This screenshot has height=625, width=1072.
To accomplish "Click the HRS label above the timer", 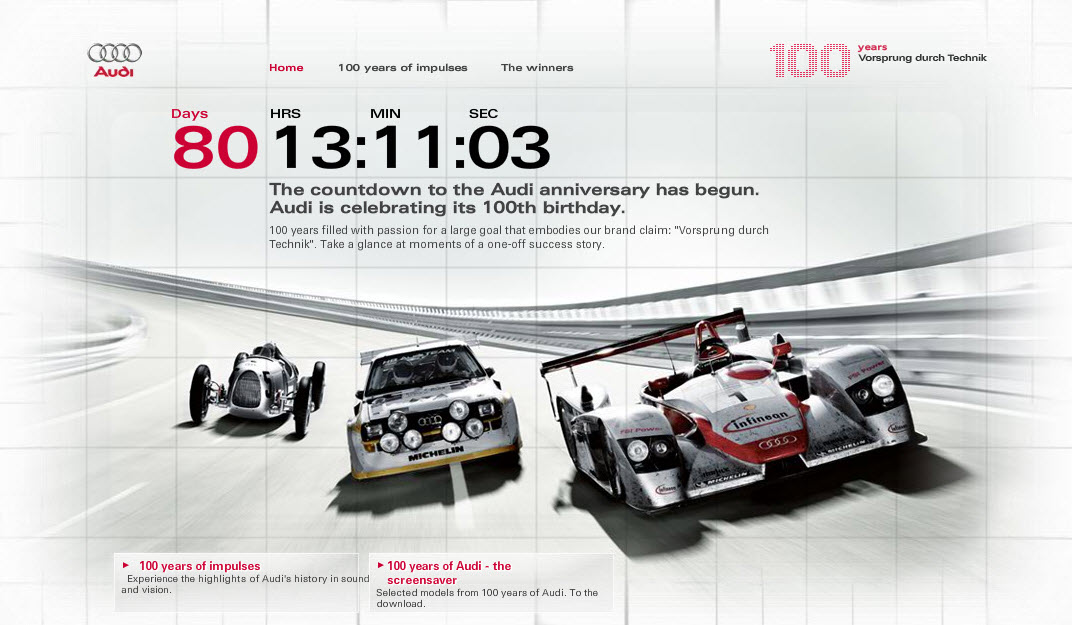I will 285,114.
